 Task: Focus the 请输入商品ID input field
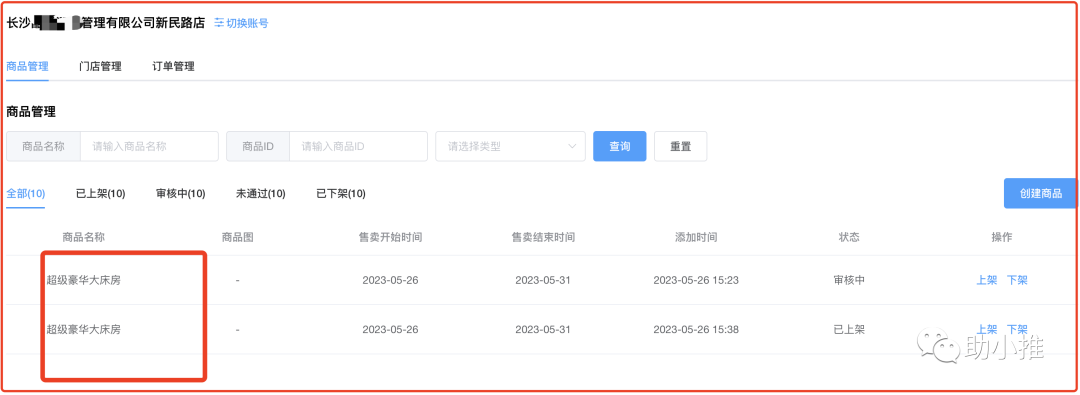click(x=358, y=146)
